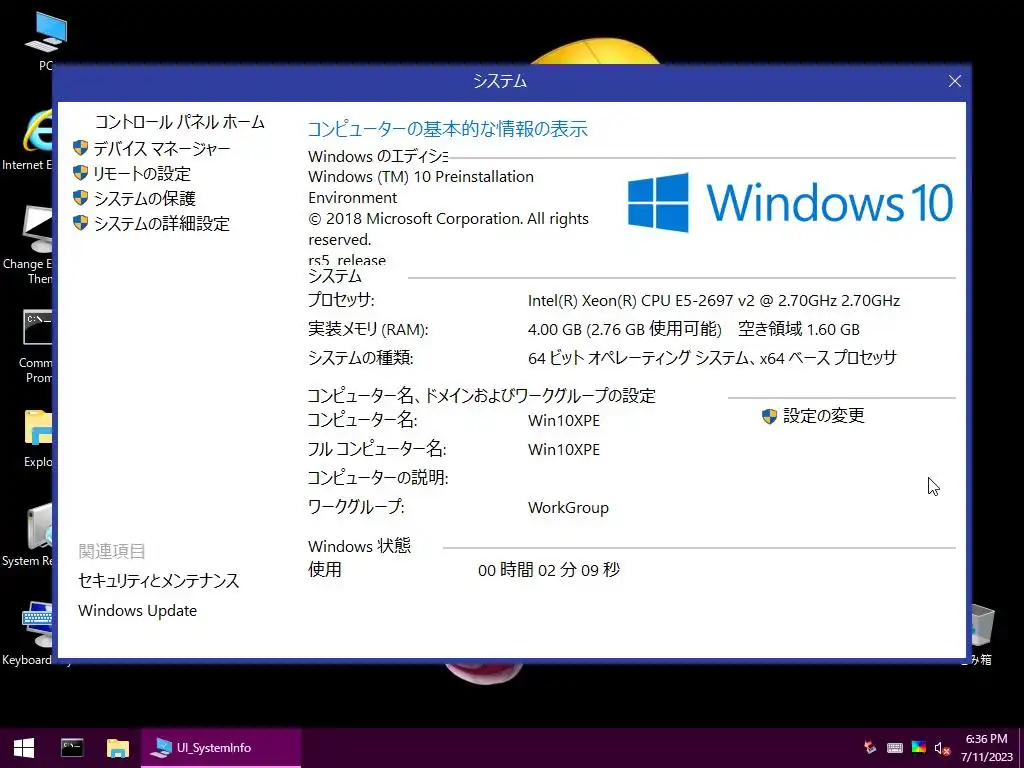The width and height of the screenshot is (1024, 768).
Task: Click shield icon beside リモートの設定
Action: coord(80,173)
